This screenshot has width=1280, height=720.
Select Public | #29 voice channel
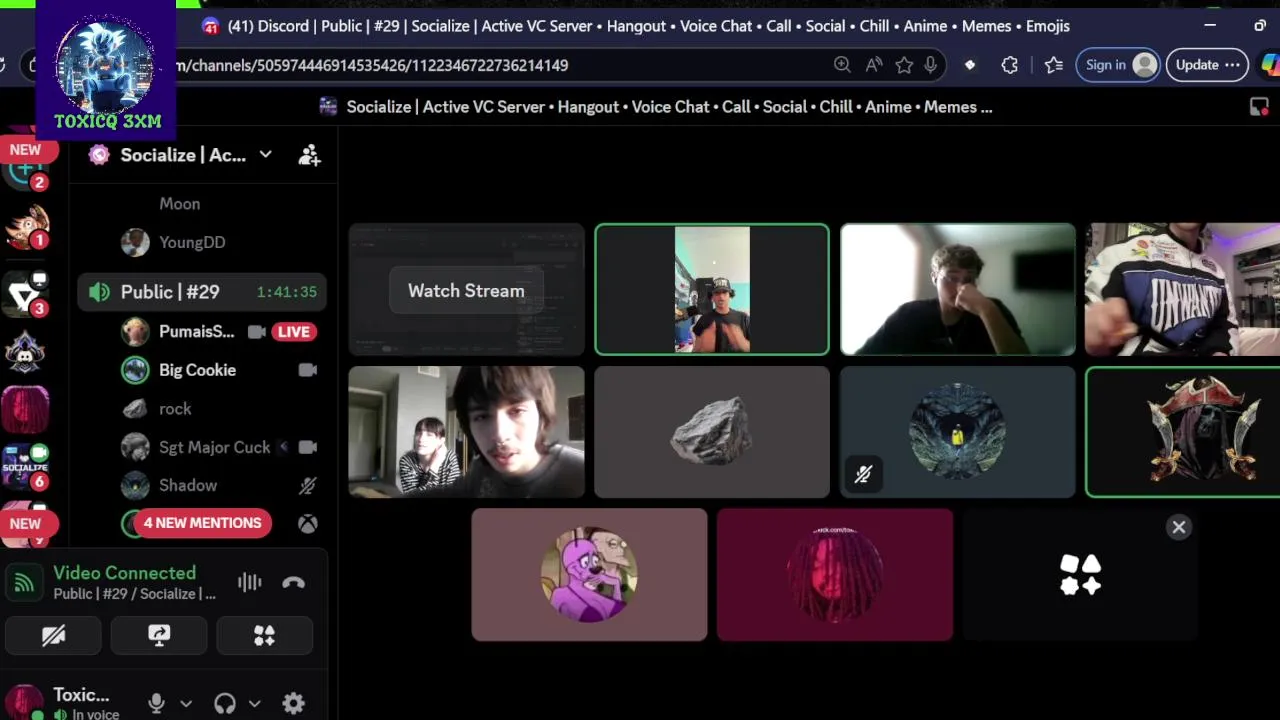click(x=202, y=292)
